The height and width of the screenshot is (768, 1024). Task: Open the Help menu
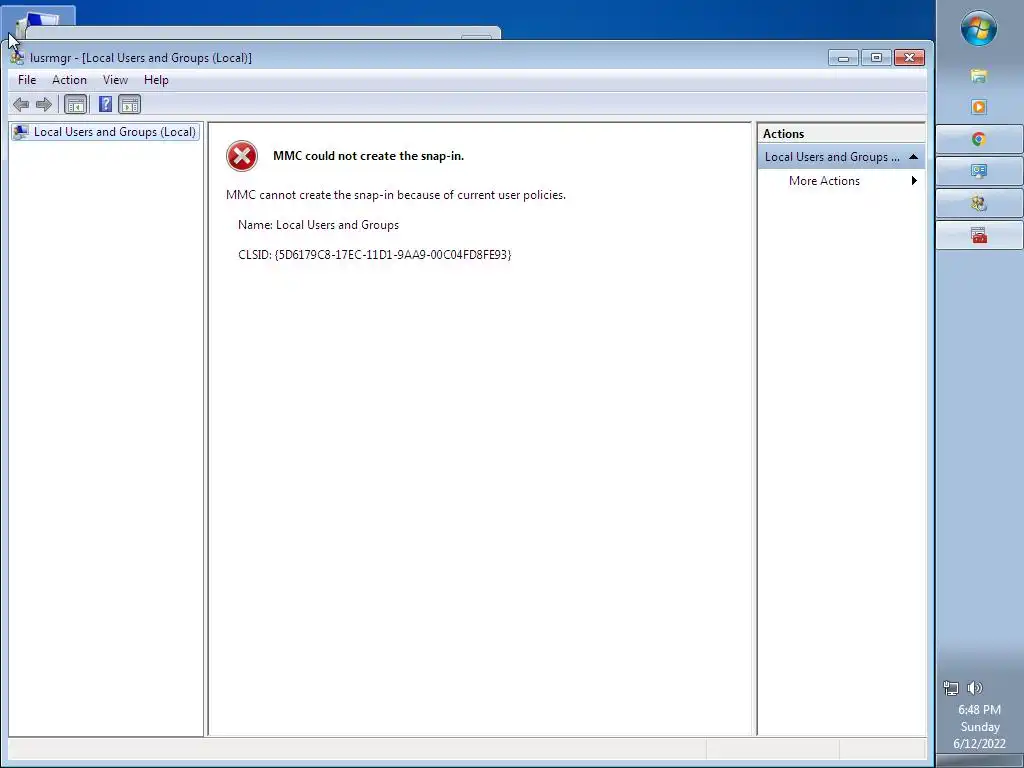[156, 80]
